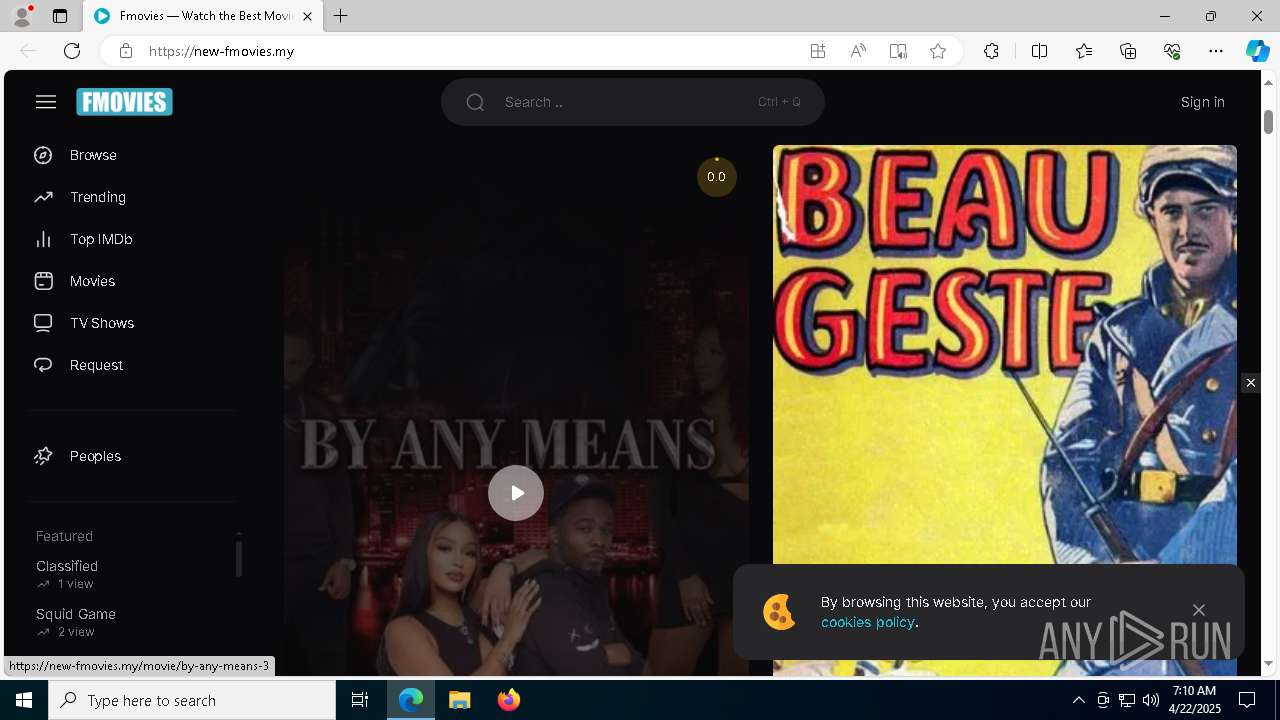Click the Request chat bubble icon
Viewport: 1280px width, 720px height.
(x=43, y=365)
